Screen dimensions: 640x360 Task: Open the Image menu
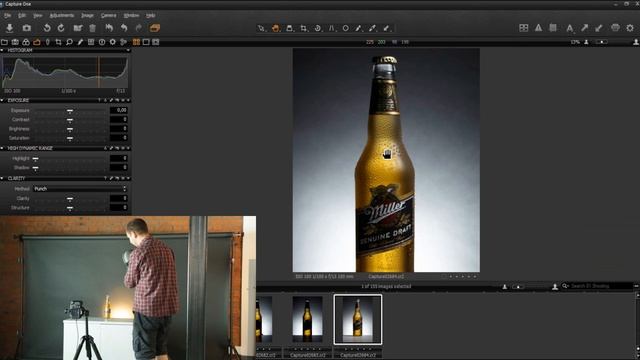coord(87,15)
